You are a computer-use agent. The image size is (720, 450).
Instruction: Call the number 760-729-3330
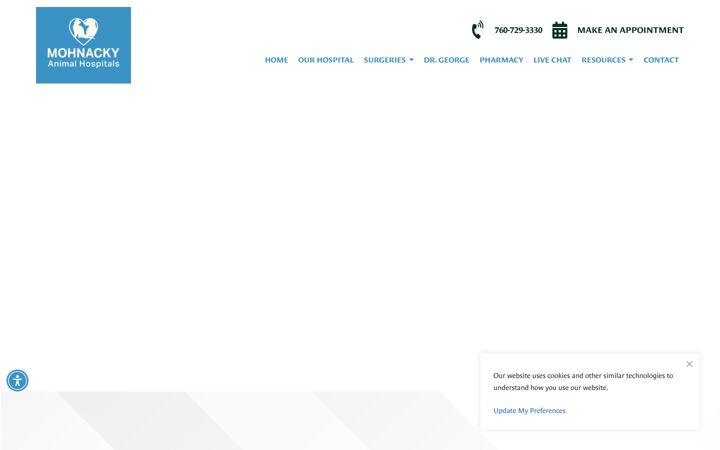tap(518, 30)
